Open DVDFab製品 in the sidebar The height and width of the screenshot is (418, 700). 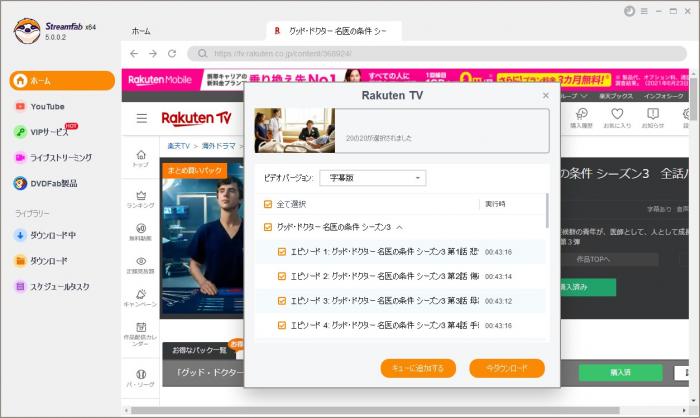[x=46, y=184]
